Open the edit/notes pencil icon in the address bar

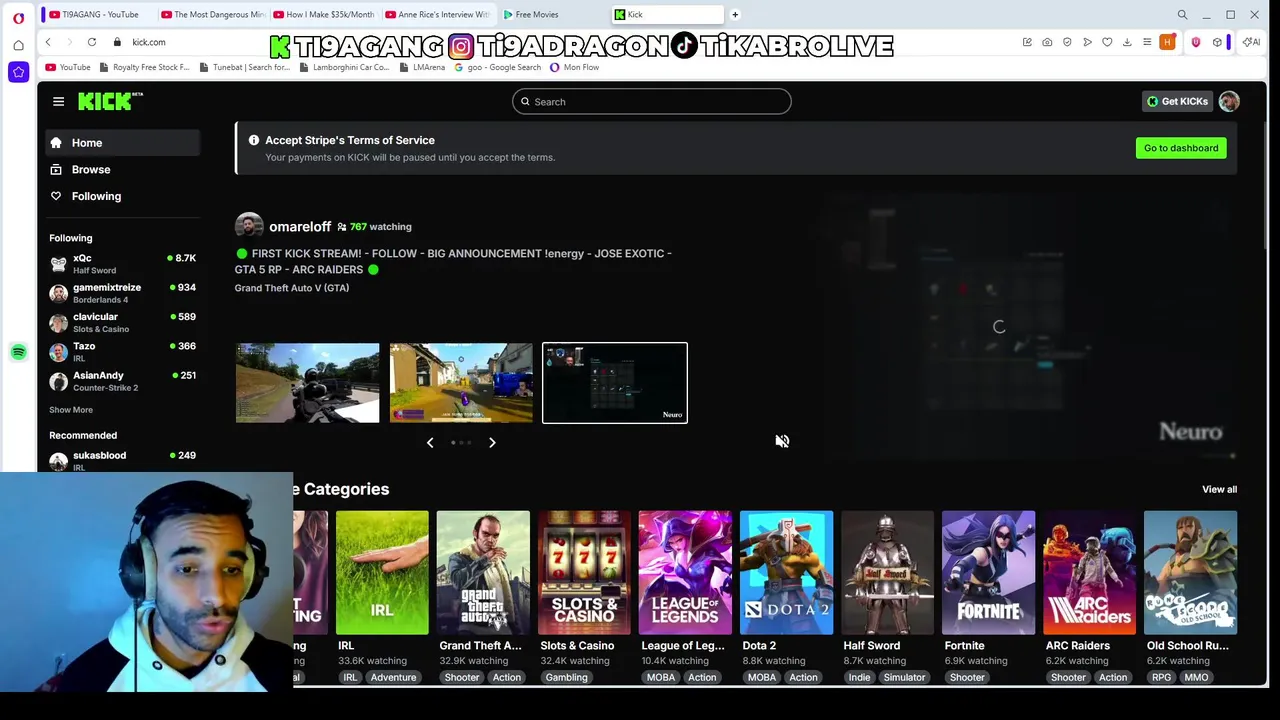click(1027, 42)
